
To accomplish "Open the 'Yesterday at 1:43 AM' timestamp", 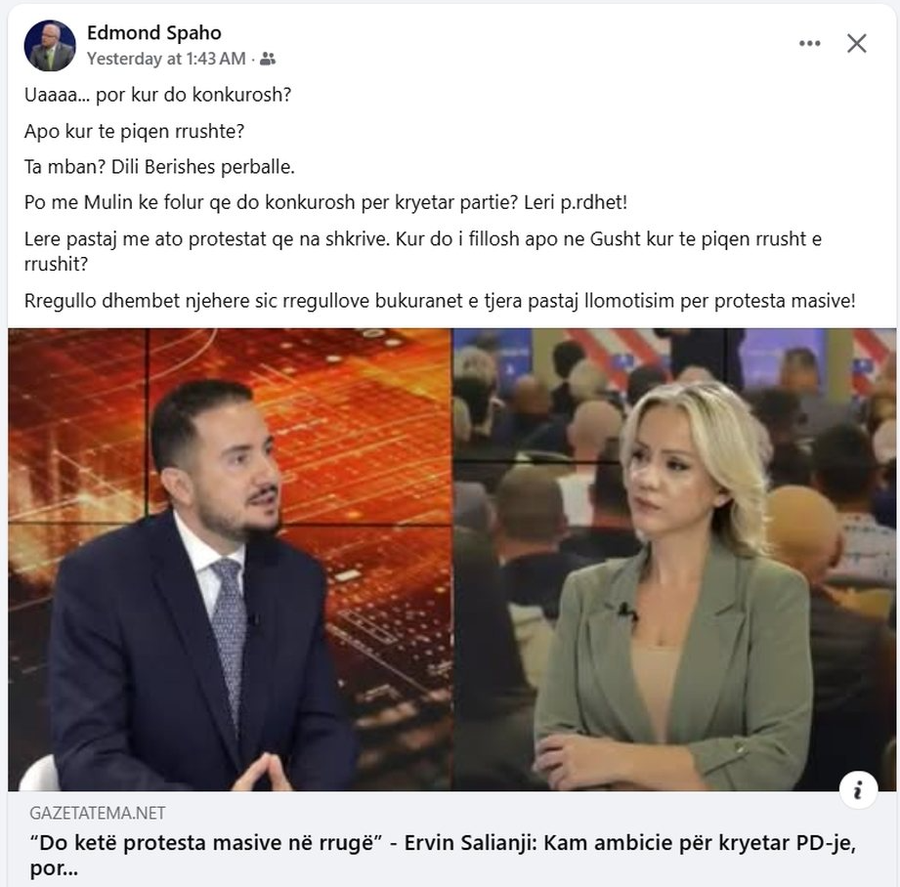I will tap(166, 59).
